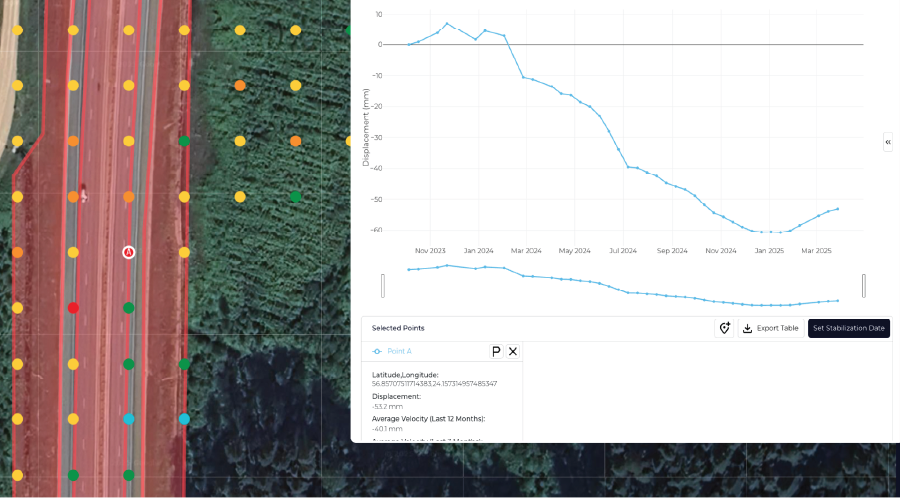The height and width of the screenshot is (498, 900).
Task: Click the P button for Point A
Action: click(x=496, y=351)
